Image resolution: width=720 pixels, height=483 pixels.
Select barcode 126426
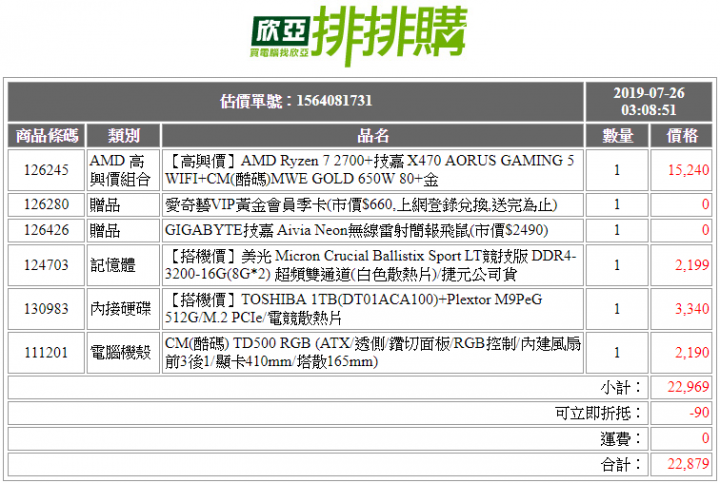coord(46,230)
